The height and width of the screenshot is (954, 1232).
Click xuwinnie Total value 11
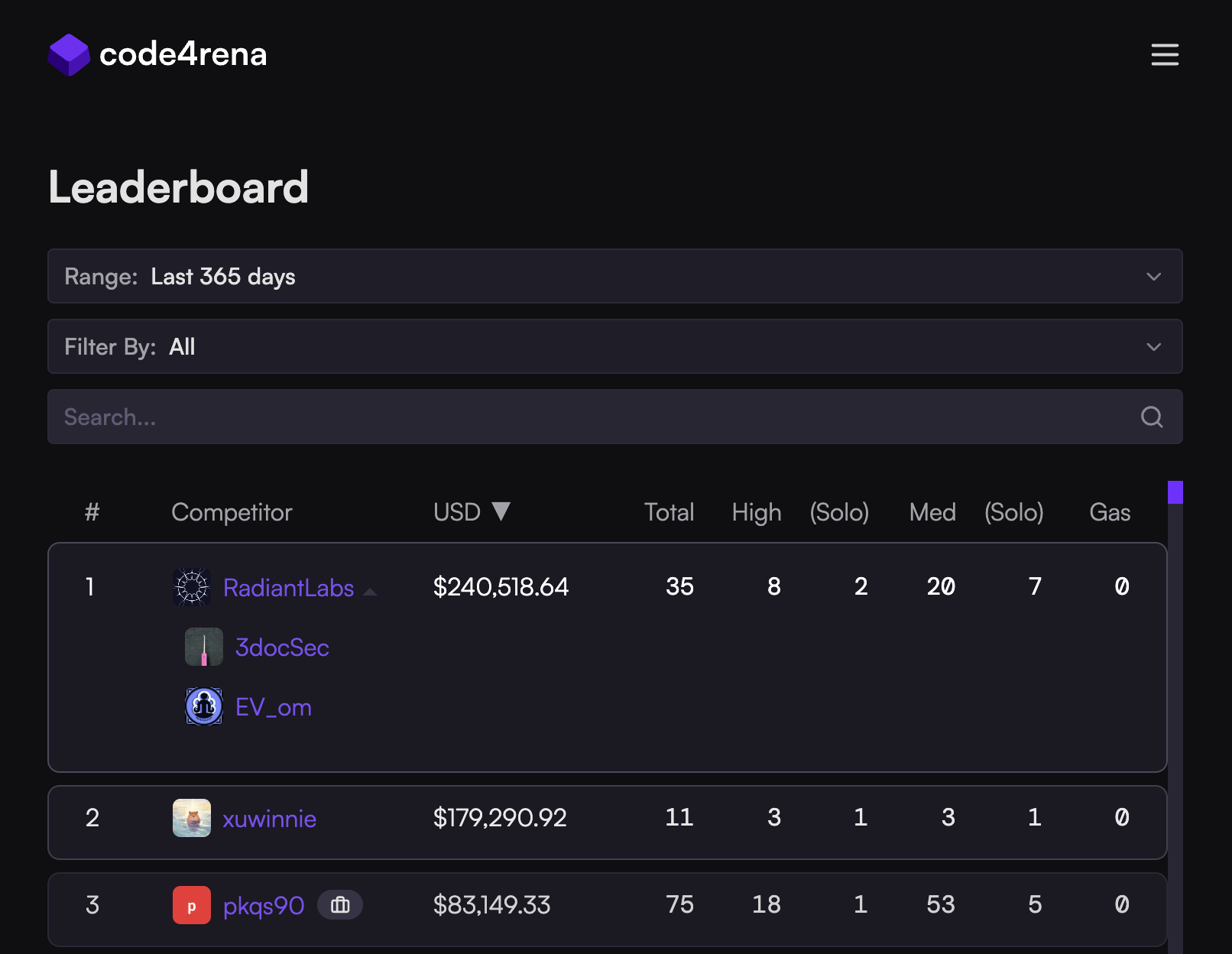coord(679,817)
